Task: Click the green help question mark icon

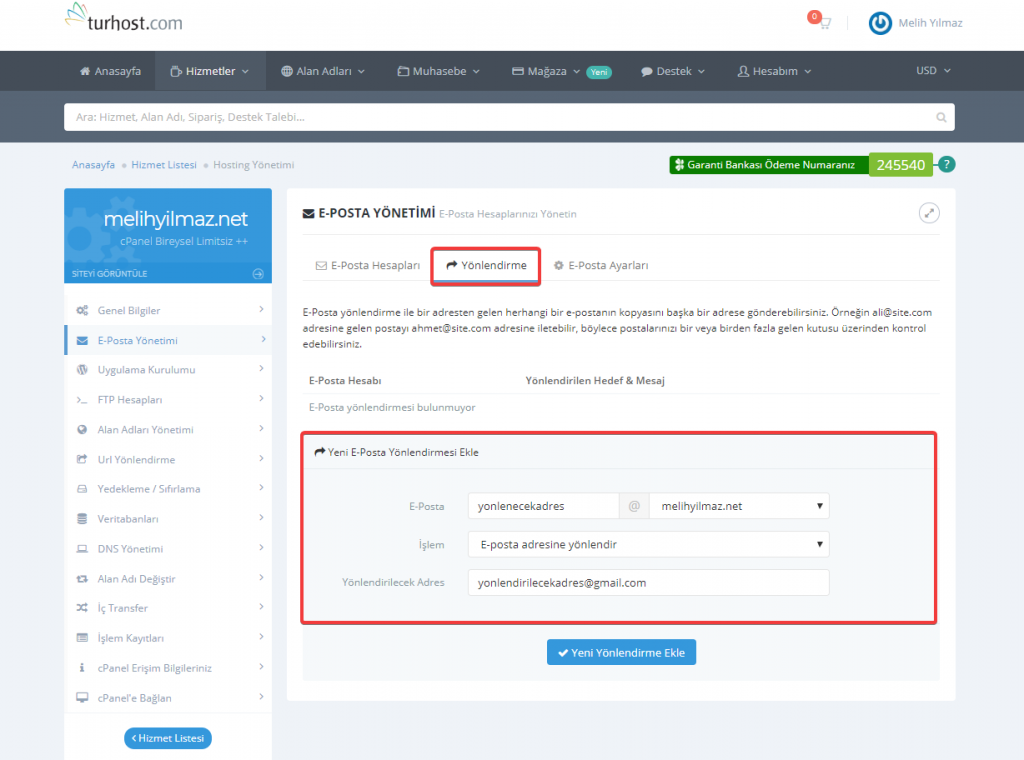Action: coord(946,165)
